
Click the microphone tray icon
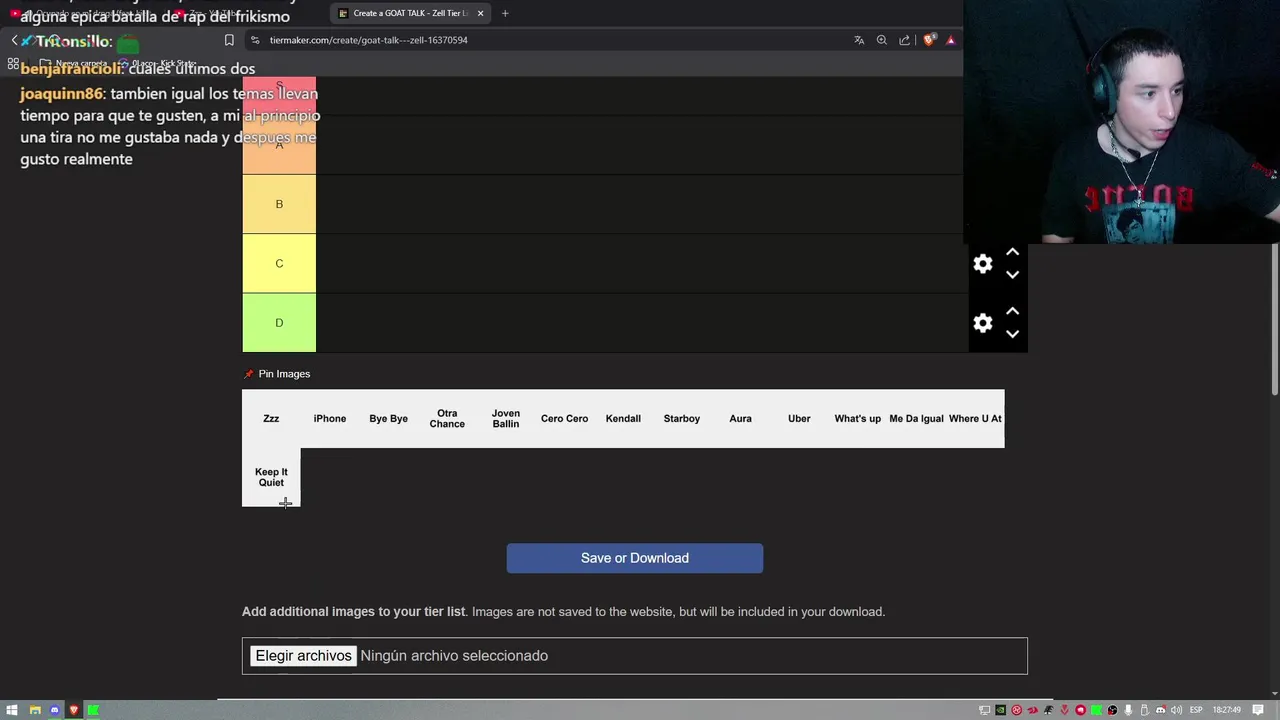(x=1128, y=710)
